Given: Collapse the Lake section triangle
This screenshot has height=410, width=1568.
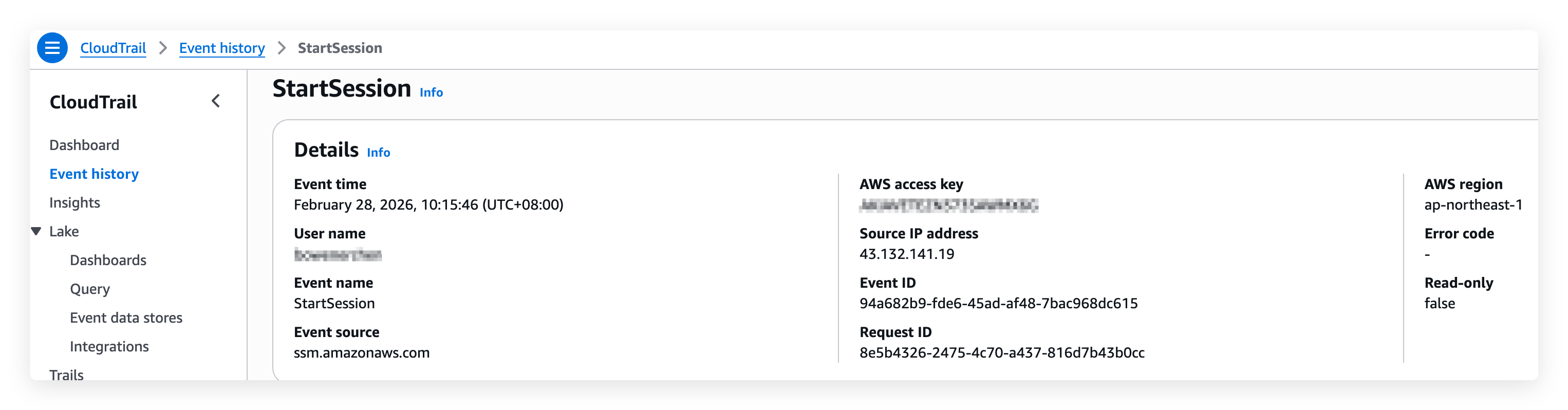Looking at the screenshot, I should [x=36, y=231].
